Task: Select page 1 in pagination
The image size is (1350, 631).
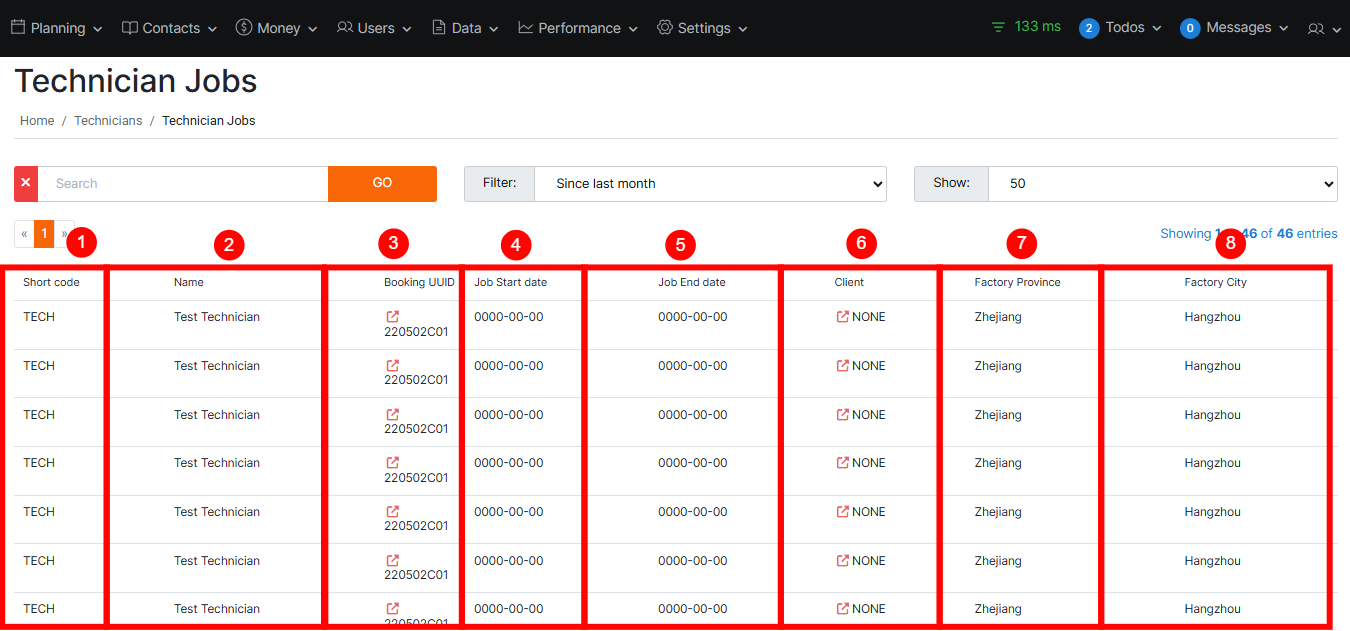Action: pyautogui.click(x=44, y=233)
